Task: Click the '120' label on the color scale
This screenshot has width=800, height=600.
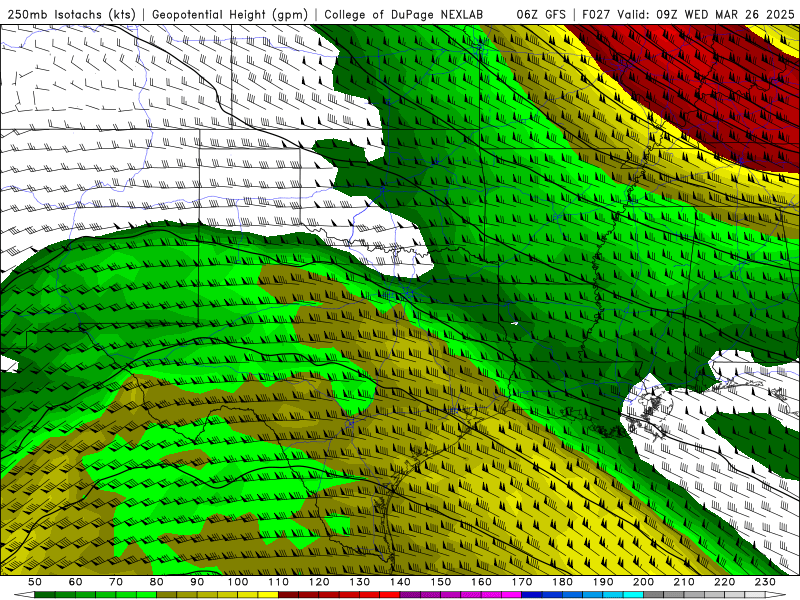Action: pos(319,582)
